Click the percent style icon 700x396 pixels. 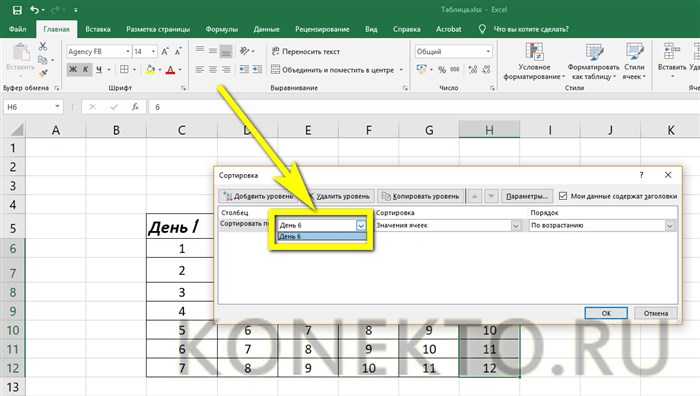pos(442,69)
